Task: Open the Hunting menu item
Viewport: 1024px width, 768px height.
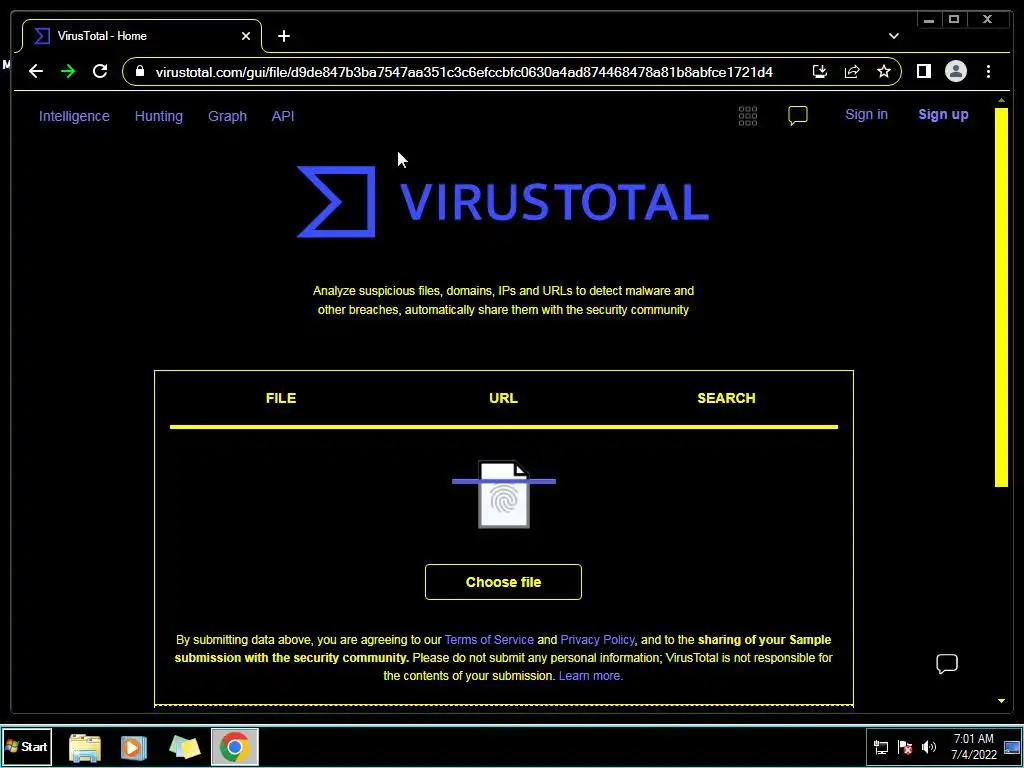Action: click(x=159, y=116)
